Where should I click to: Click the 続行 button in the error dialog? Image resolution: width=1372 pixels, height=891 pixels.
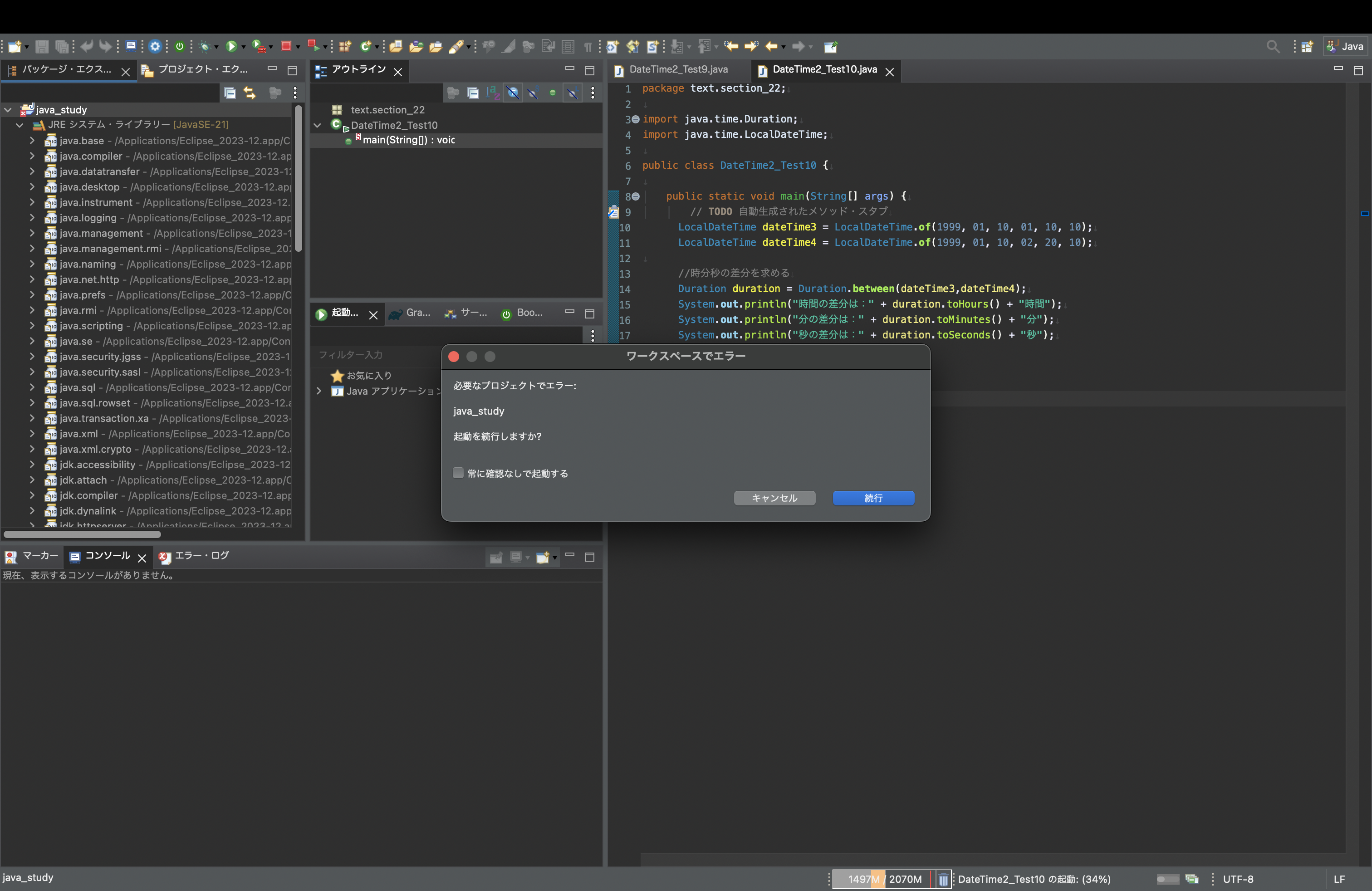[x=873, y=498]
